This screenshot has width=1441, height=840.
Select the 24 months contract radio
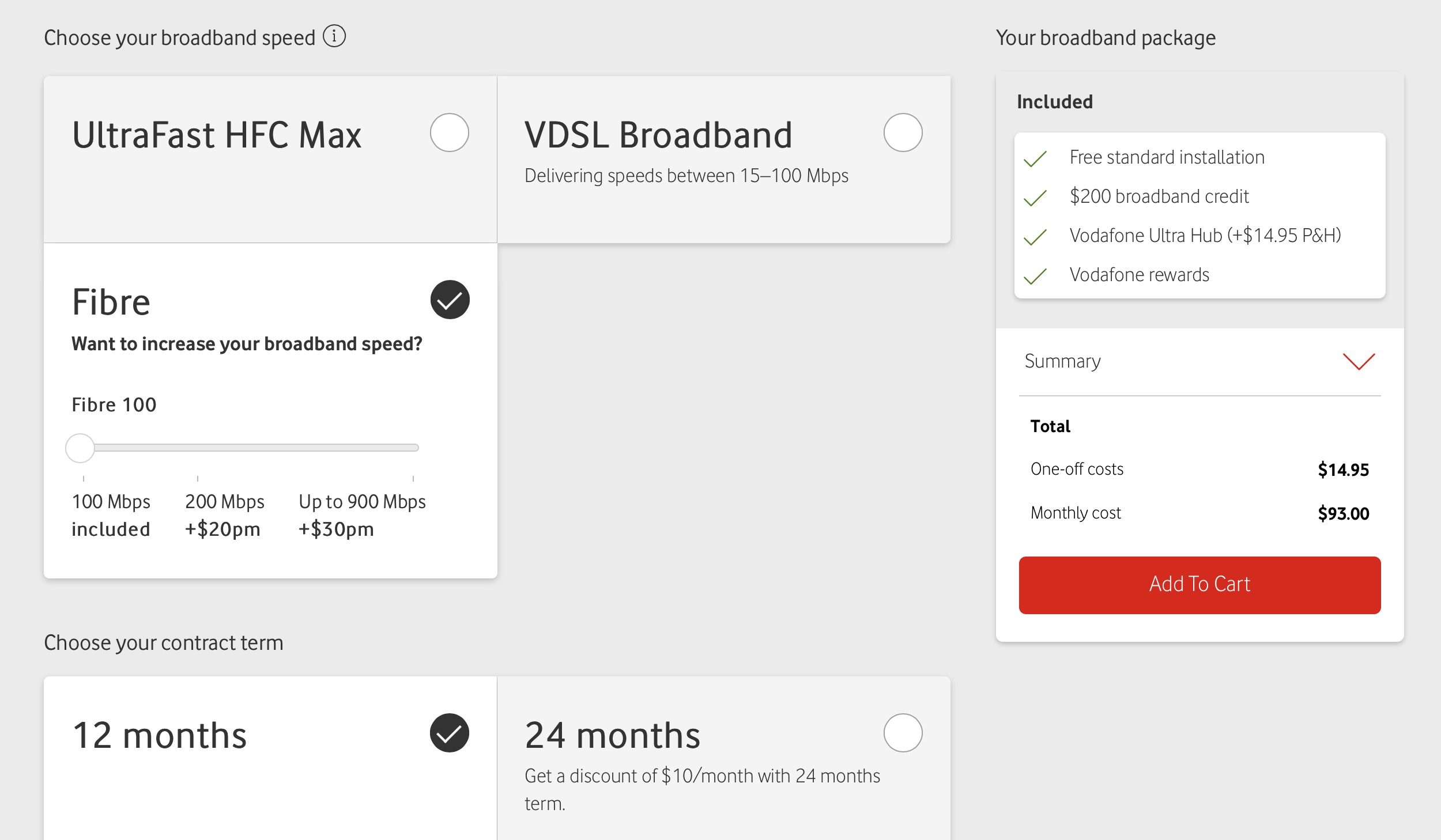[903, 733]
